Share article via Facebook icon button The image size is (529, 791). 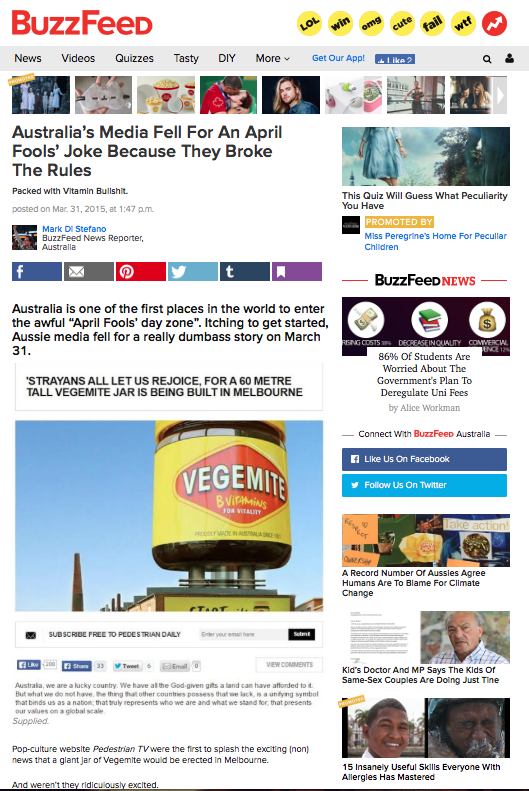37,271
